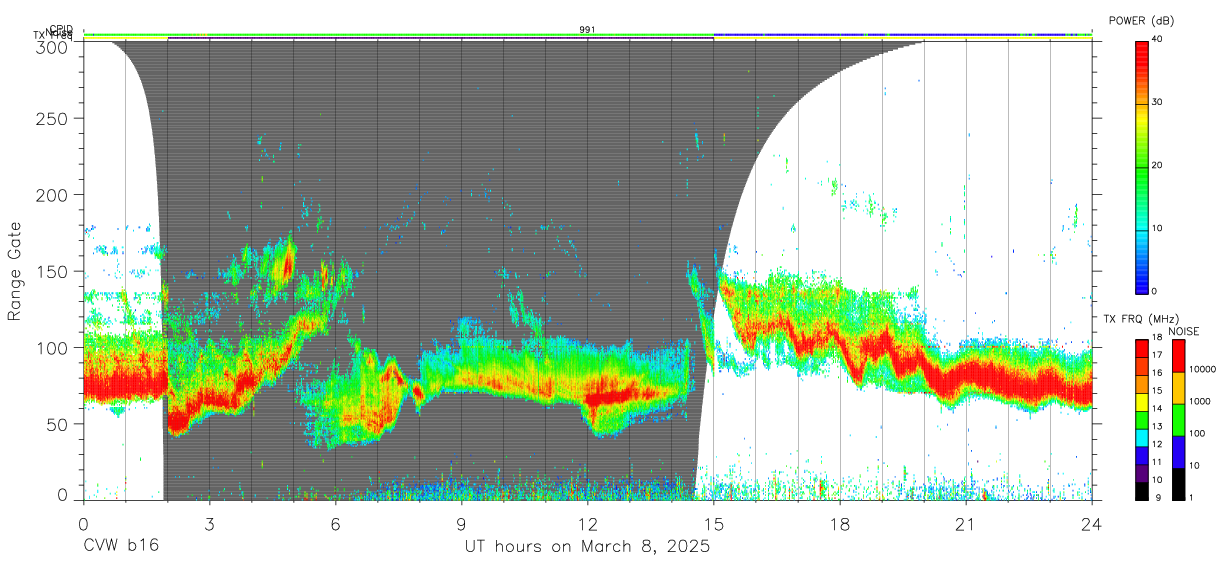Click the blue strip after hour 15 on the CPID bar
This screenshot has width=1228, height=567.
[x=902, y=34]
